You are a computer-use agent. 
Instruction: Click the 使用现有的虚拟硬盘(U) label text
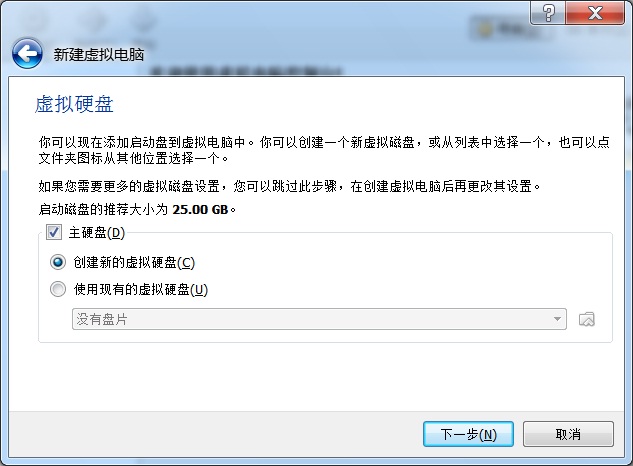click(140, 289)
